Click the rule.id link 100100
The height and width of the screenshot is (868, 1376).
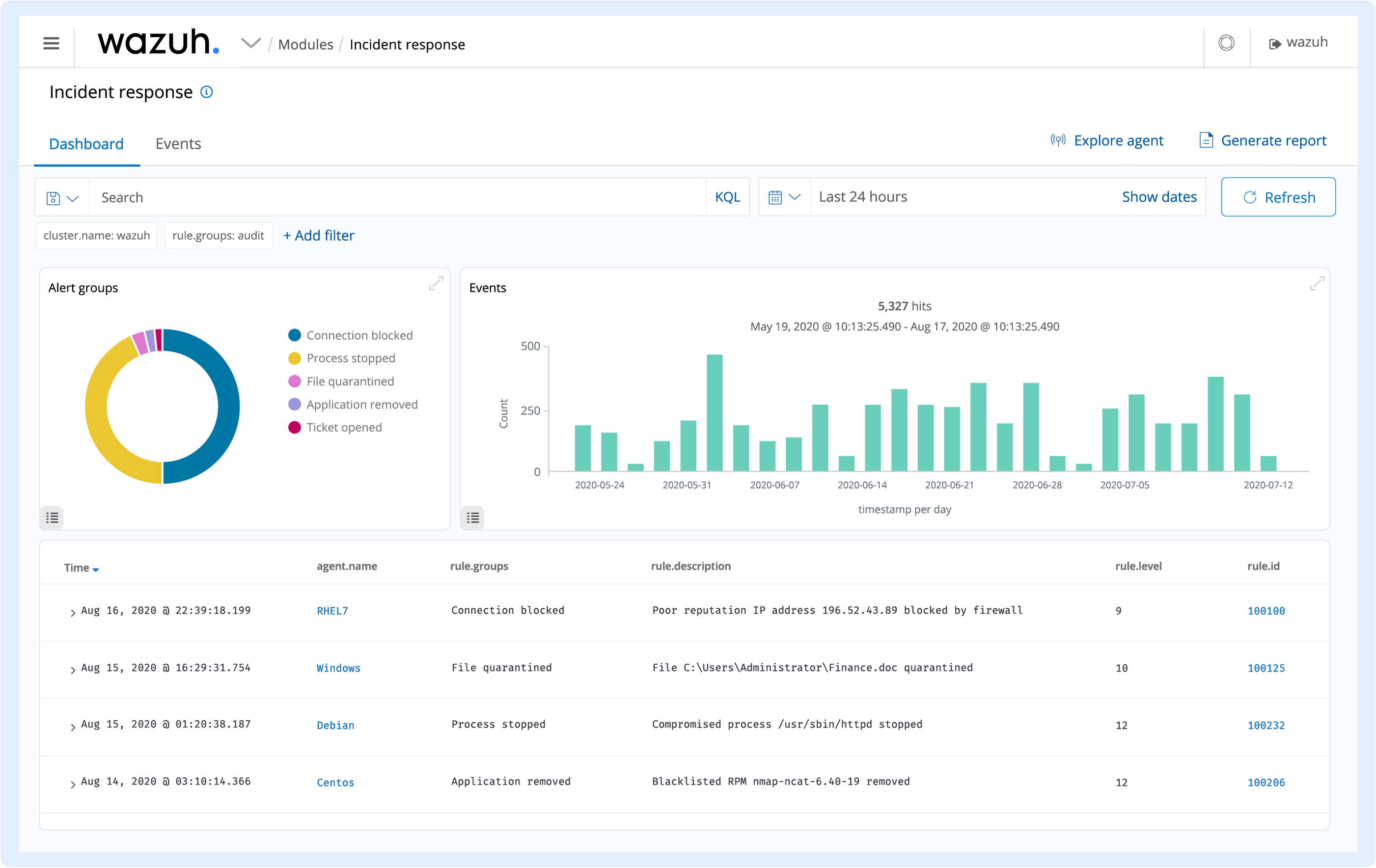click(1265, 611)
